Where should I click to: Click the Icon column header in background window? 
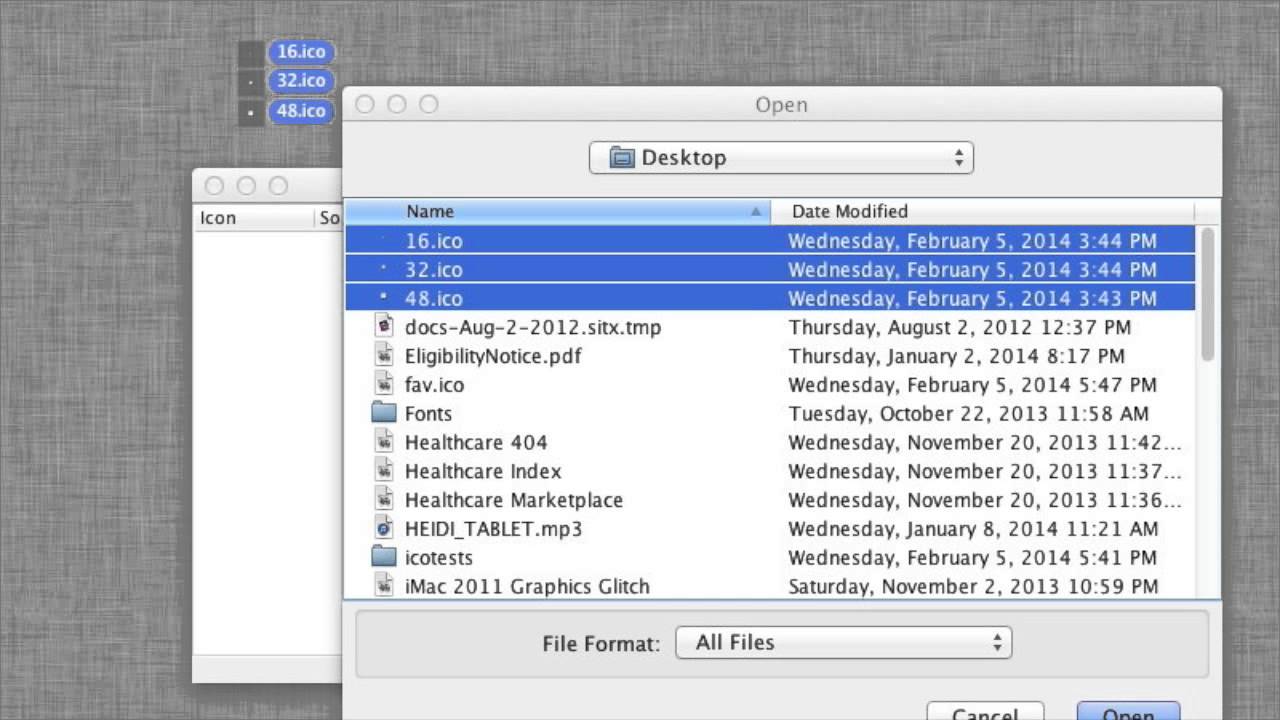coord(218,217)
